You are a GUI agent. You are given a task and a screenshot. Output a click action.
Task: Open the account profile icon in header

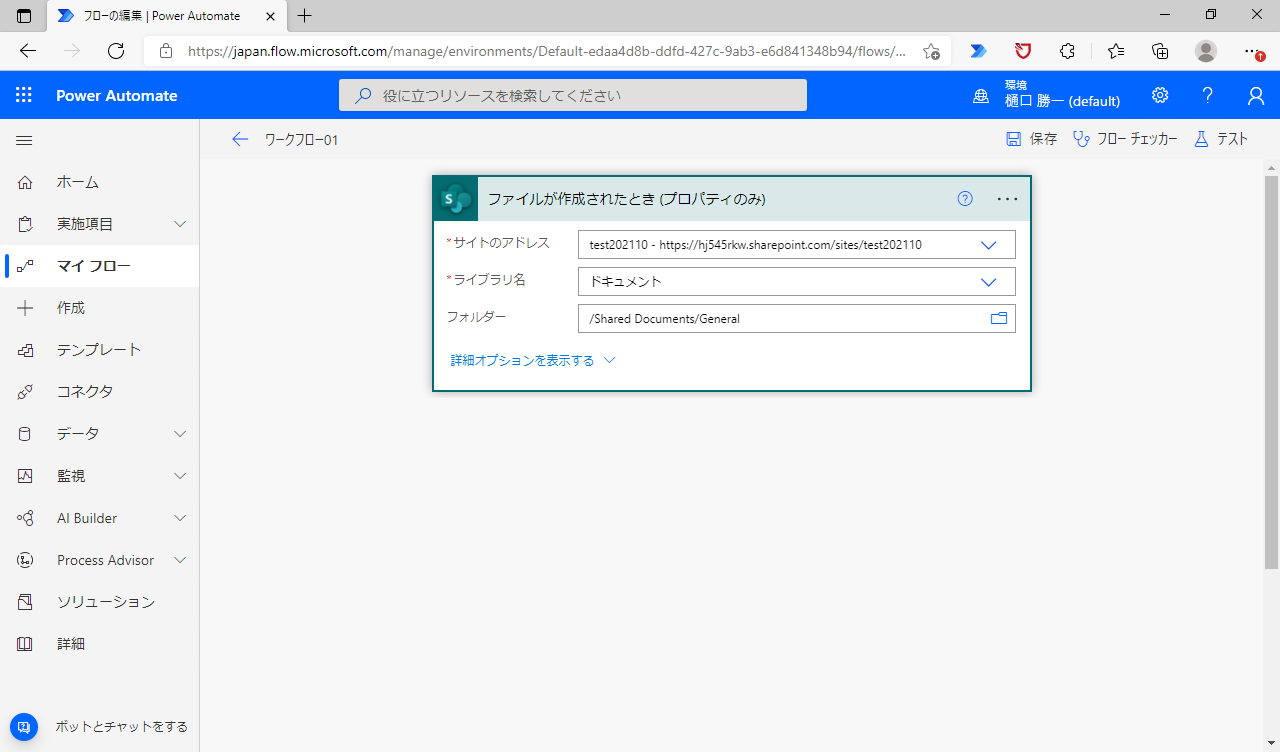[x=1256, y=95]
